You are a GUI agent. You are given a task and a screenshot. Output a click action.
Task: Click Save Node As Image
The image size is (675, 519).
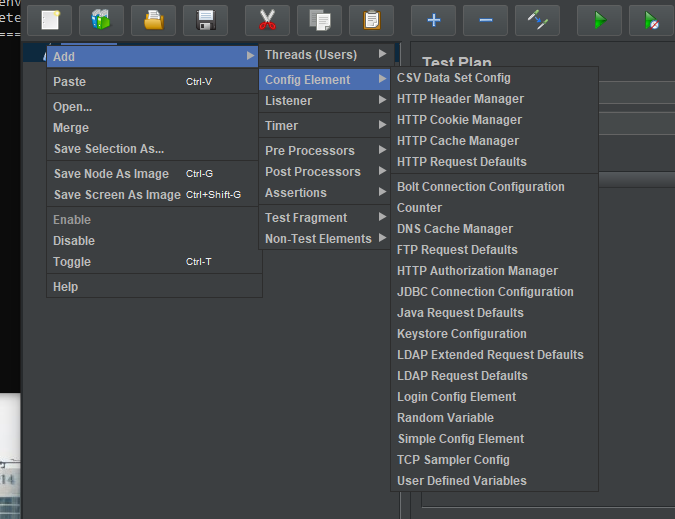click(111, 174)
